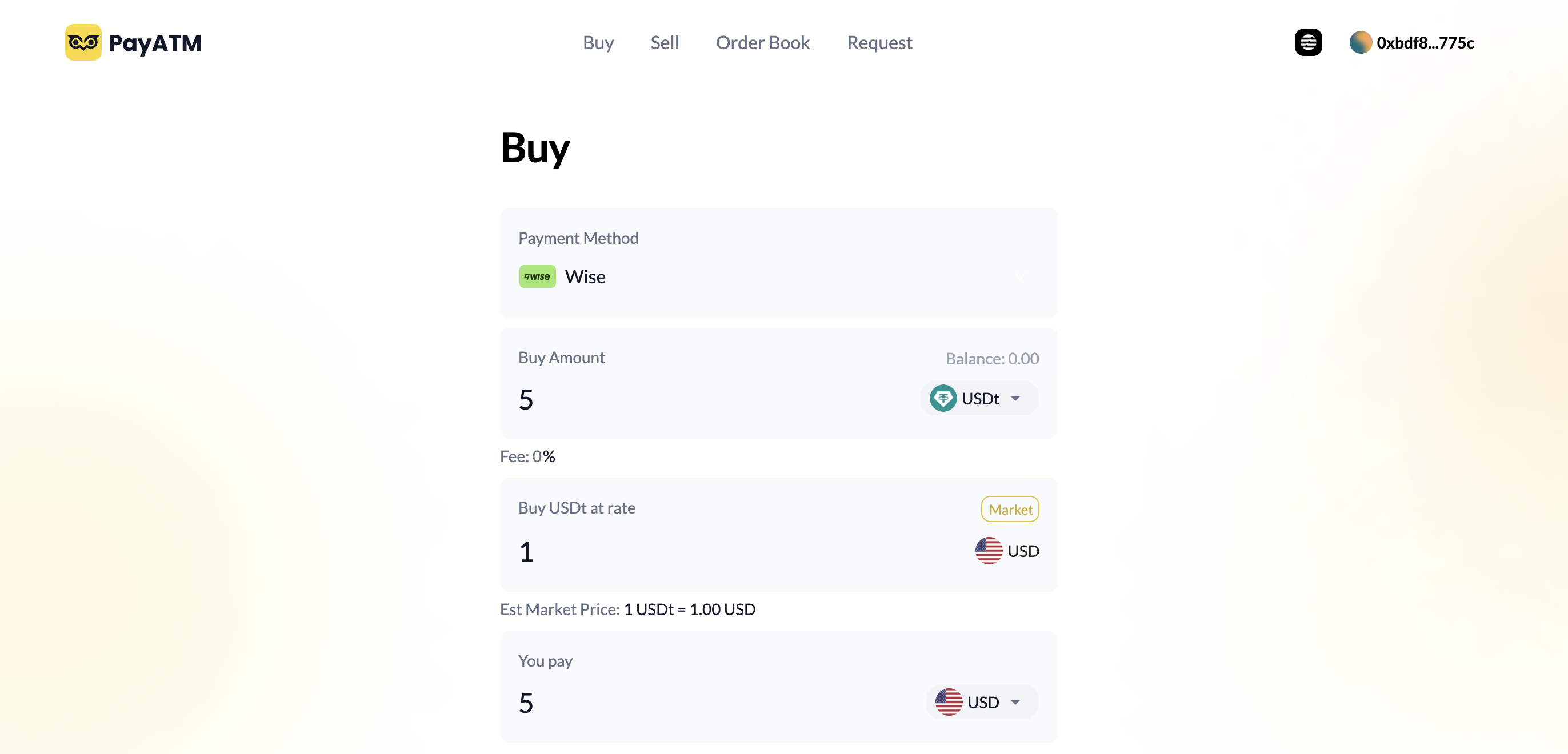This screenshot has width=1568, height=754.
Task: Click the You pay amount field
Action: pos(700,703)
